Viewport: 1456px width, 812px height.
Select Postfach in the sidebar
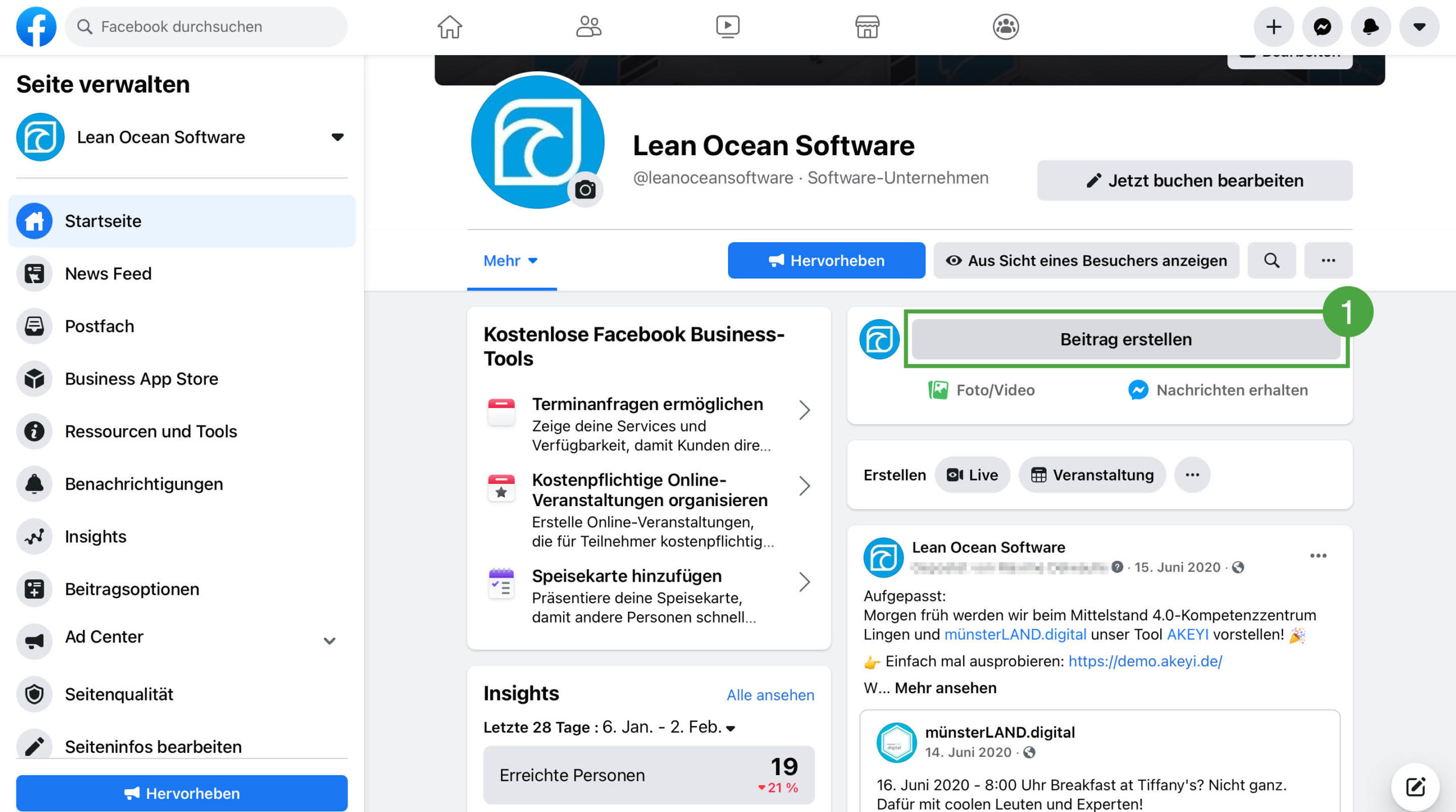(x=100, y=326)
